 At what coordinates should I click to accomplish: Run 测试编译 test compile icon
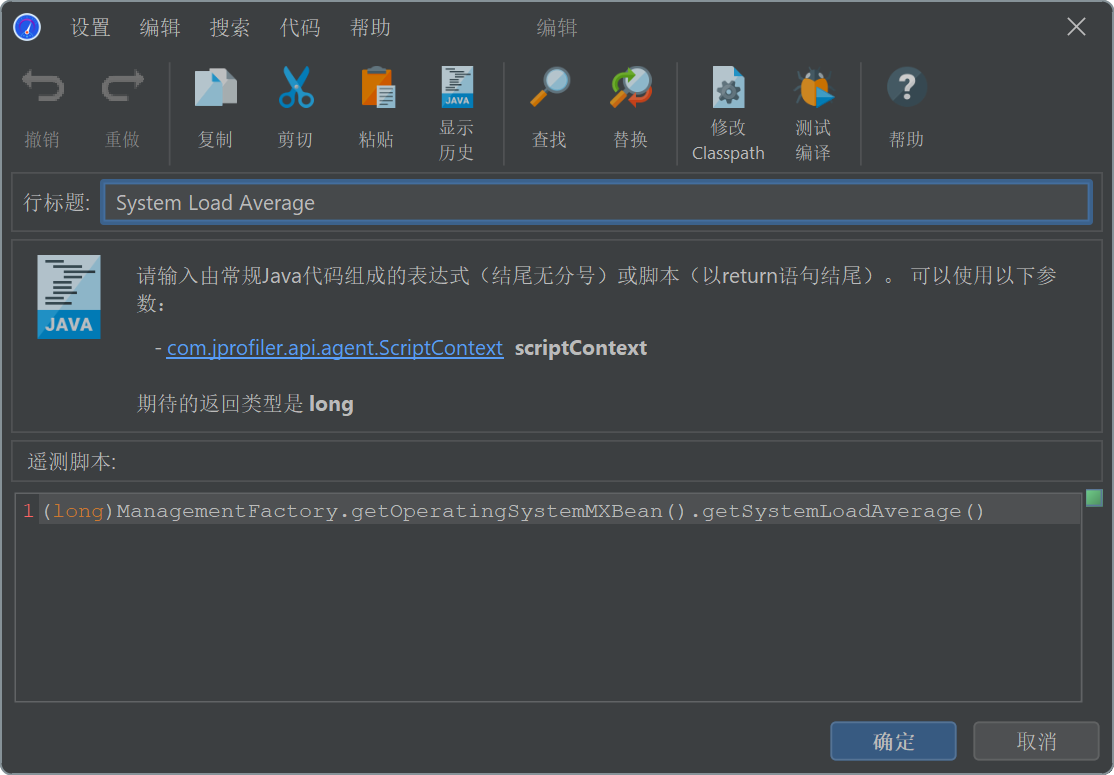tap(813, 87)
